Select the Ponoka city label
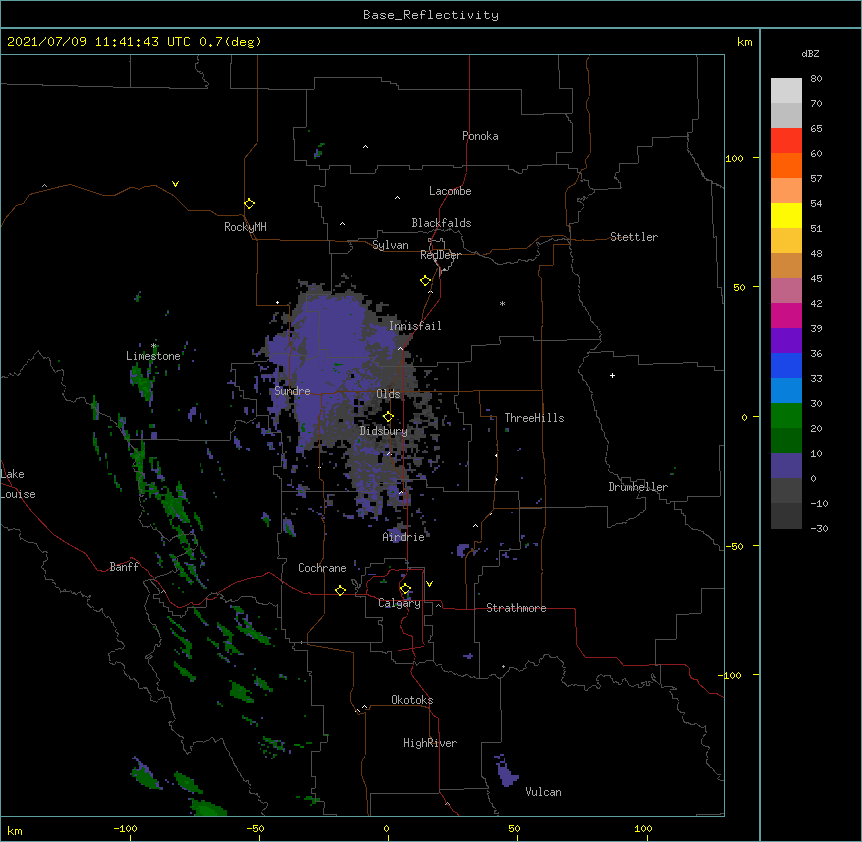This screenshot has width=862, height=842. tap(480, 136)
